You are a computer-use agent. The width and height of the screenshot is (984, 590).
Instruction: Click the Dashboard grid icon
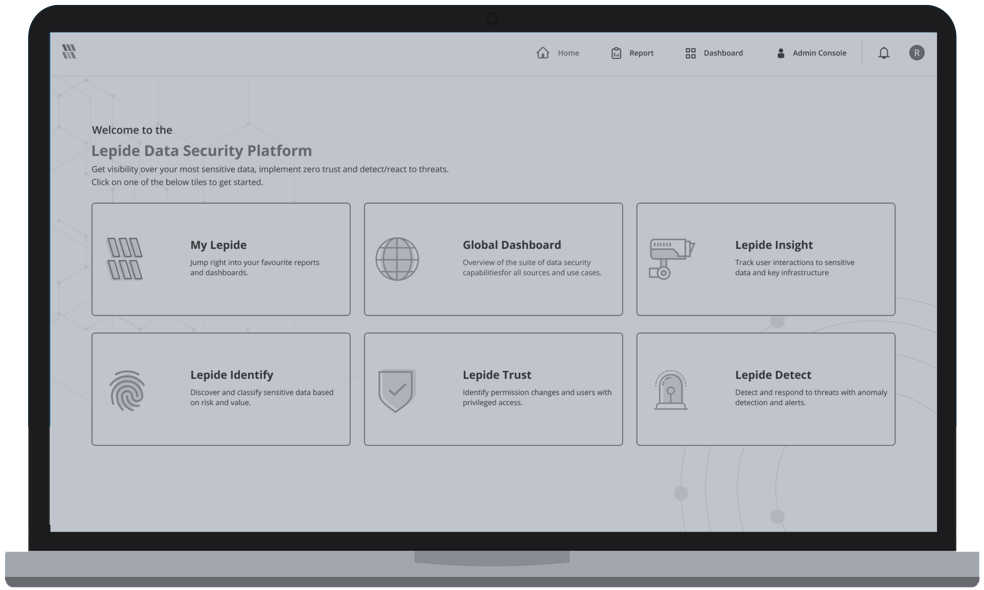point(690,53)
